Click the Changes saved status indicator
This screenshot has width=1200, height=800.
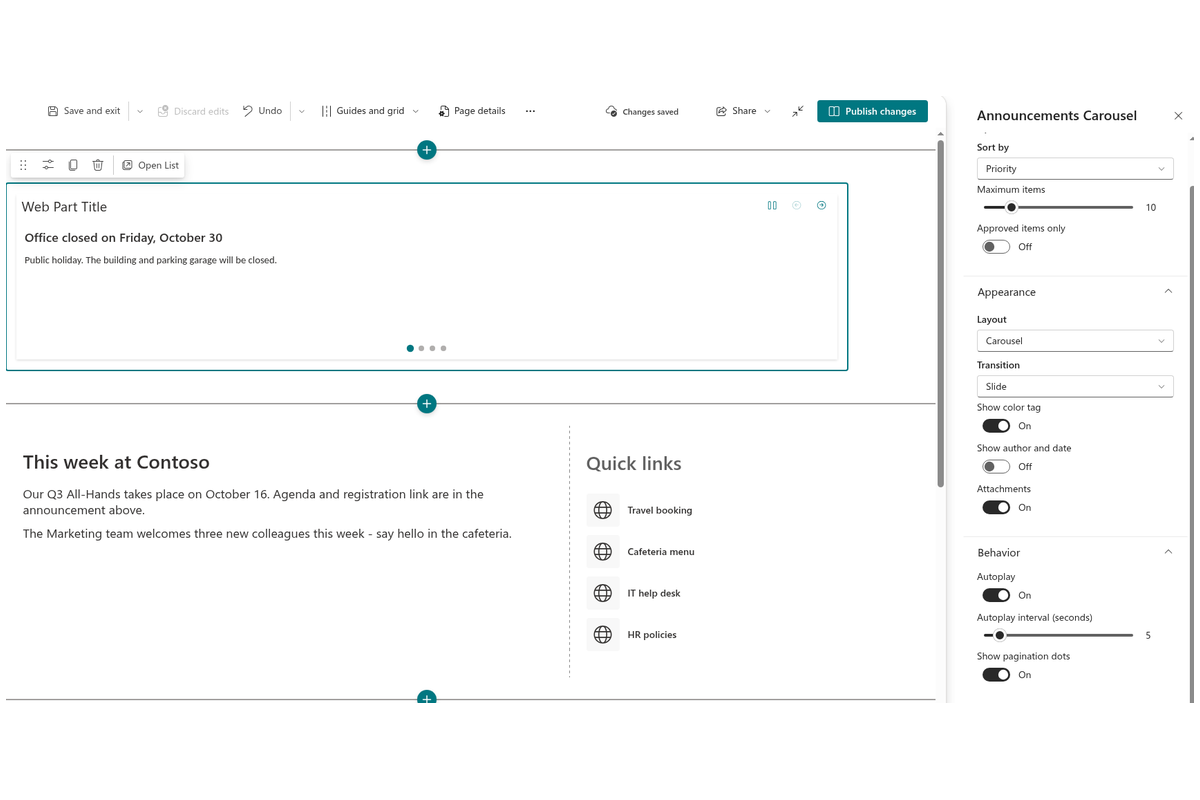coord(642,112)
